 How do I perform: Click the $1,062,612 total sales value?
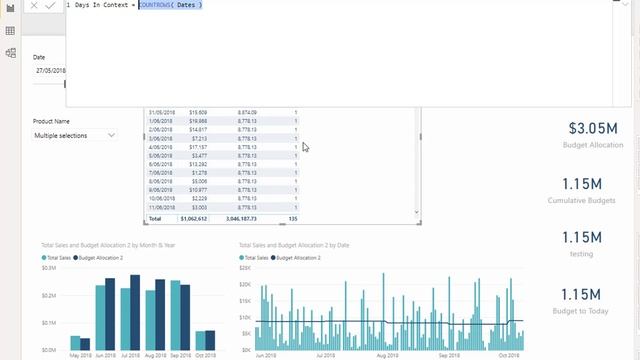point(194,219)
